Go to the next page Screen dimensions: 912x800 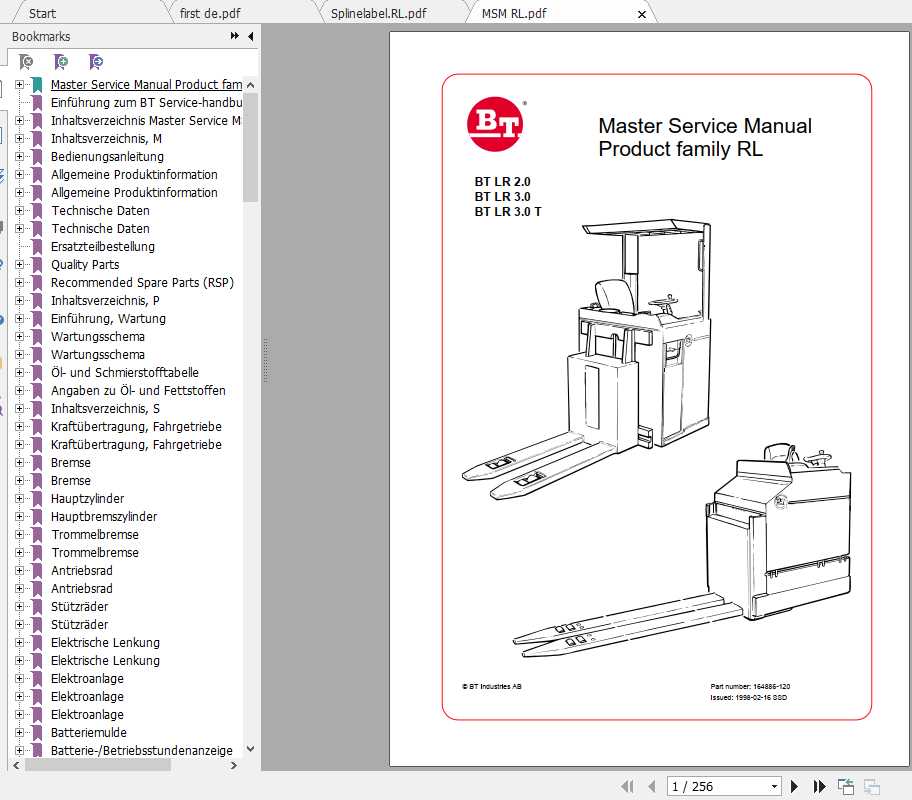tap(795, 787)
